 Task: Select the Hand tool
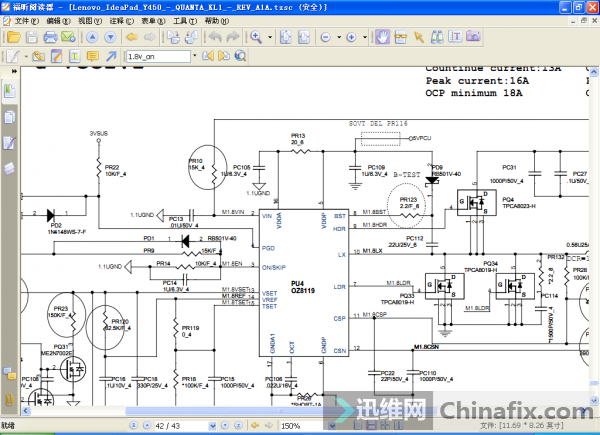[x=382, y=37]
